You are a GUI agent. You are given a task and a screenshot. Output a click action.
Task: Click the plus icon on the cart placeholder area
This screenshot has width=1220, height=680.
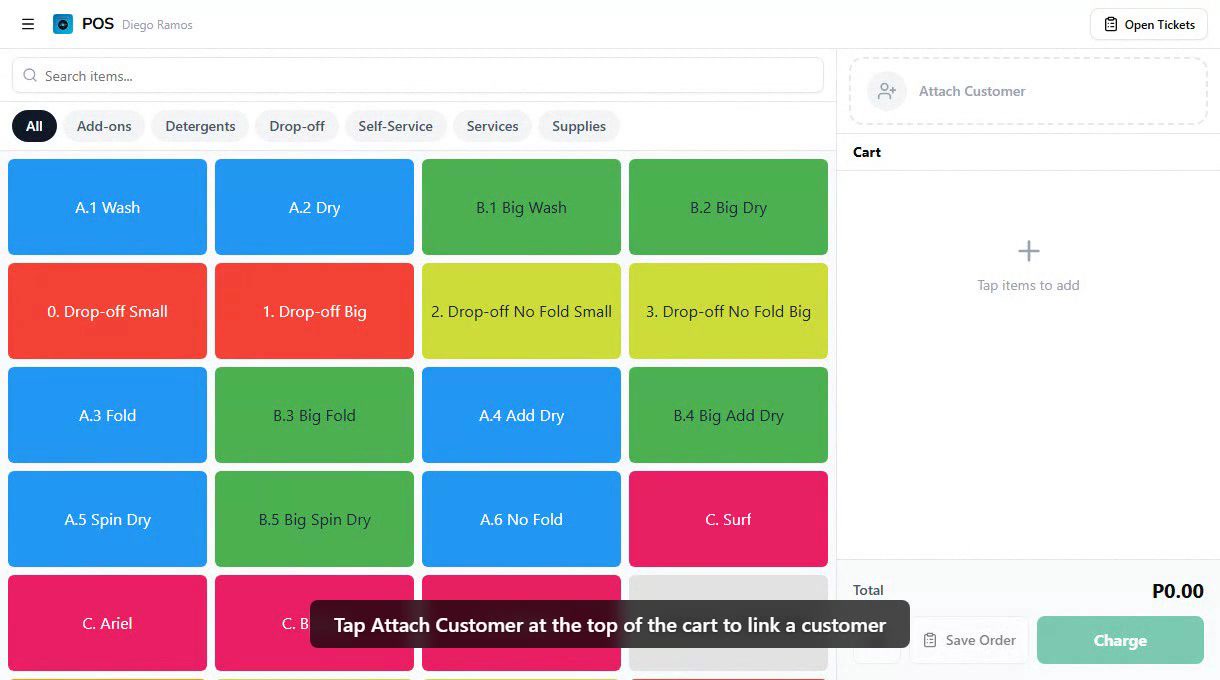[1028, 250]
